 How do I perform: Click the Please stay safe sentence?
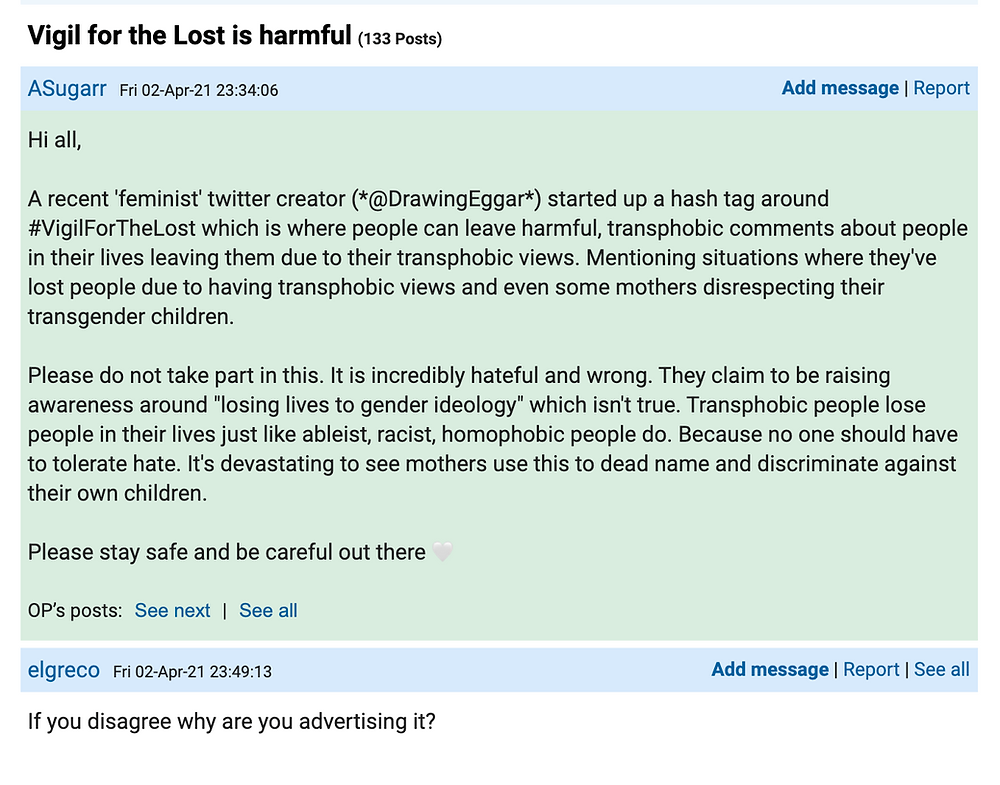point(226,552)
